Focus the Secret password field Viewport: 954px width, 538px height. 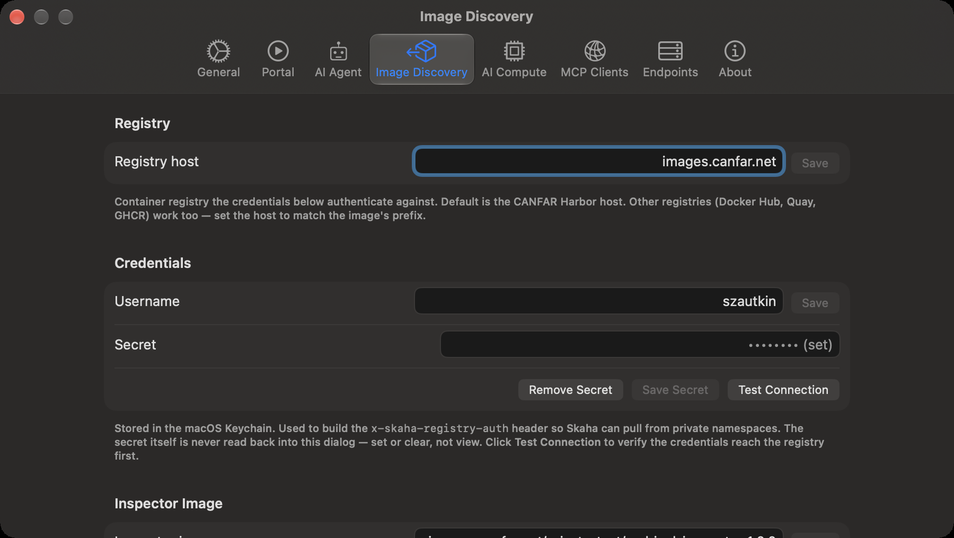[639, 344]
